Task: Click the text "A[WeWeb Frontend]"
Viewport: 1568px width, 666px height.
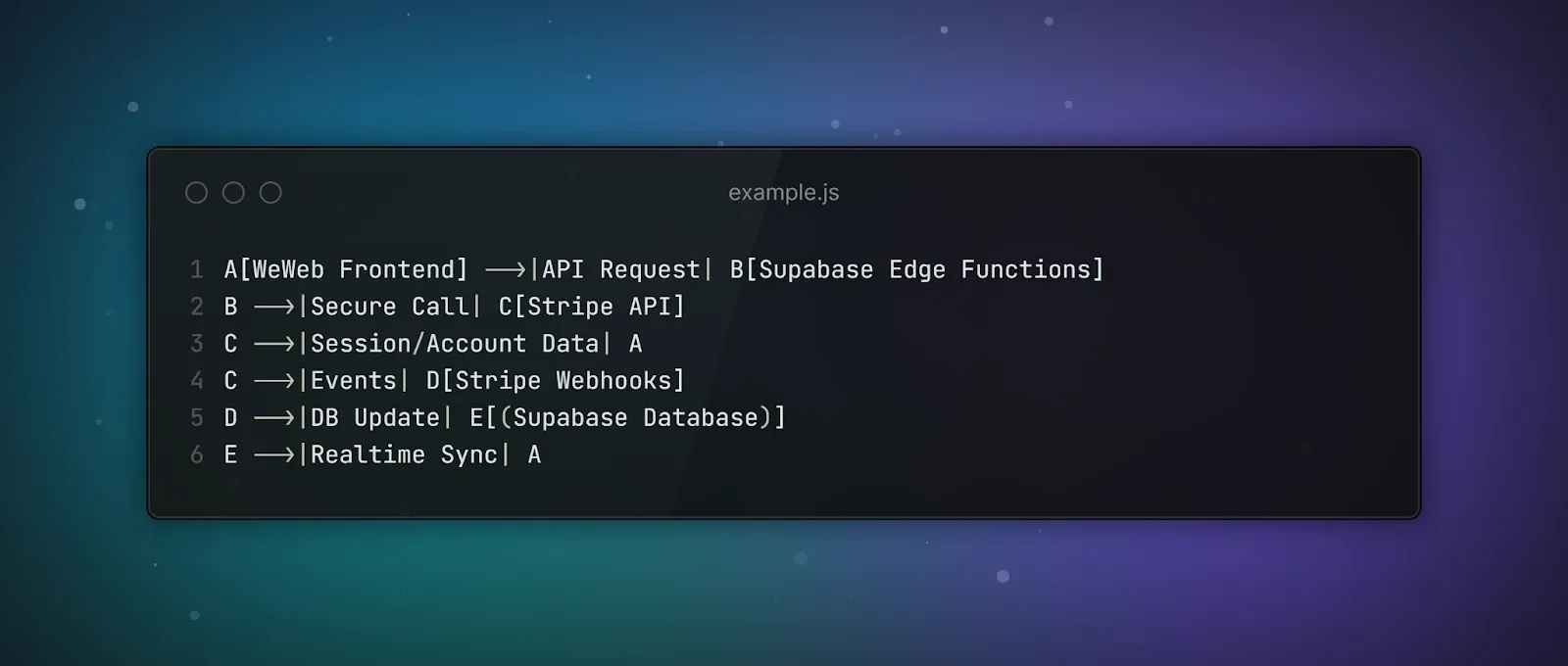Action: [346, 269]
